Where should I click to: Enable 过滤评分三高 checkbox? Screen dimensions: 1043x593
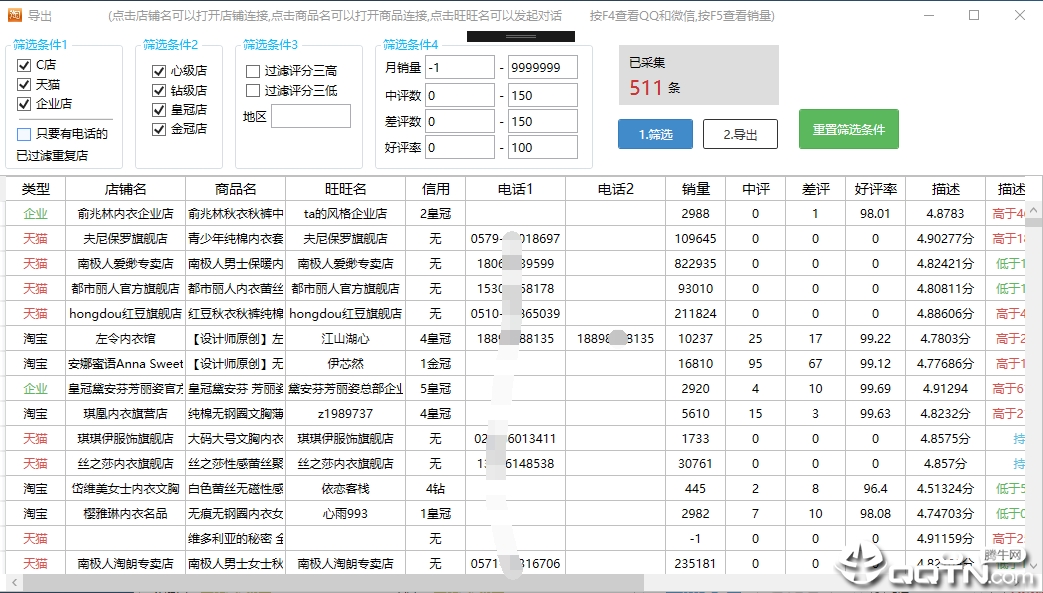pos(253,71)
